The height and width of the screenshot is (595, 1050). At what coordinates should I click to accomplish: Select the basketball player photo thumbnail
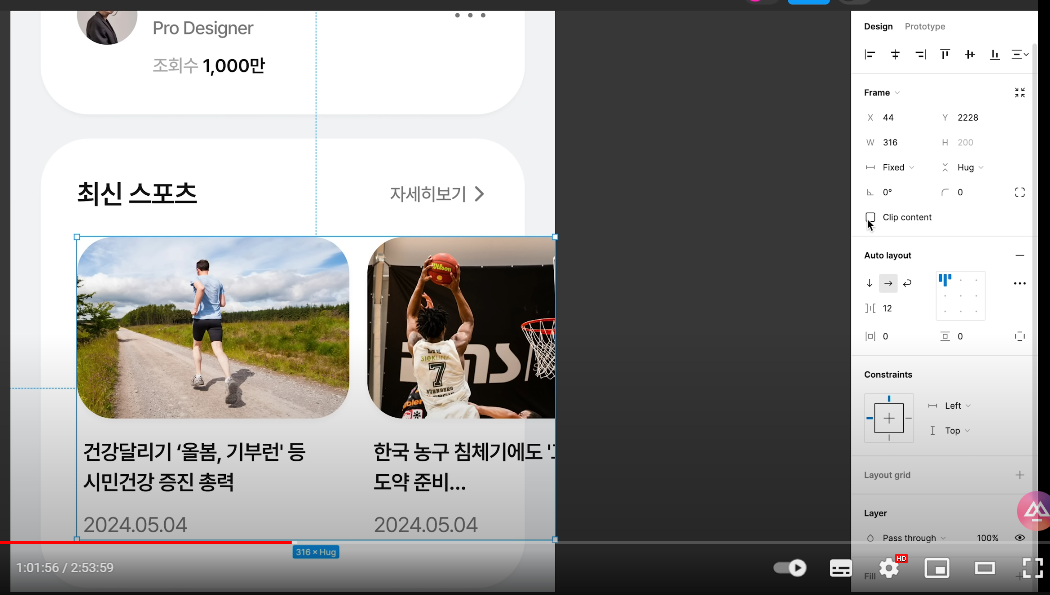461,328
